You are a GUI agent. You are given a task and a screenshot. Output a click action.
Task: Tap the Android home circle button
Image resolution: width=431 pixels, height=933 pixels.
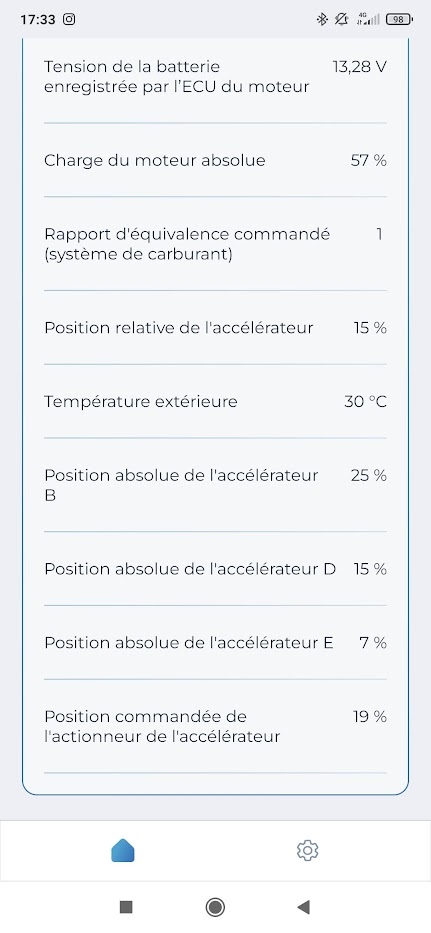(x=215, y=907)
